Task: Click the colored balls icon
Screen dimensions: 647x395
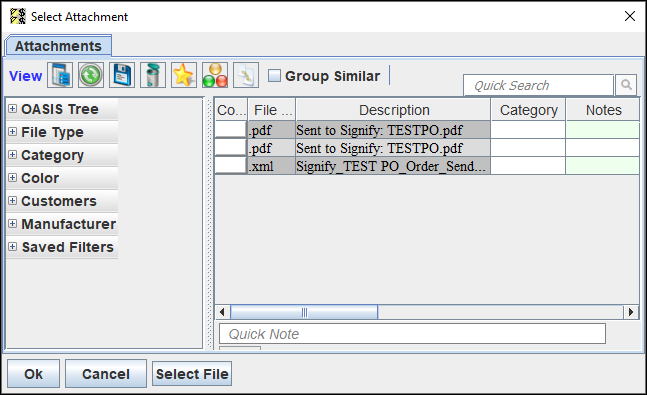Action: pos(215,75)
